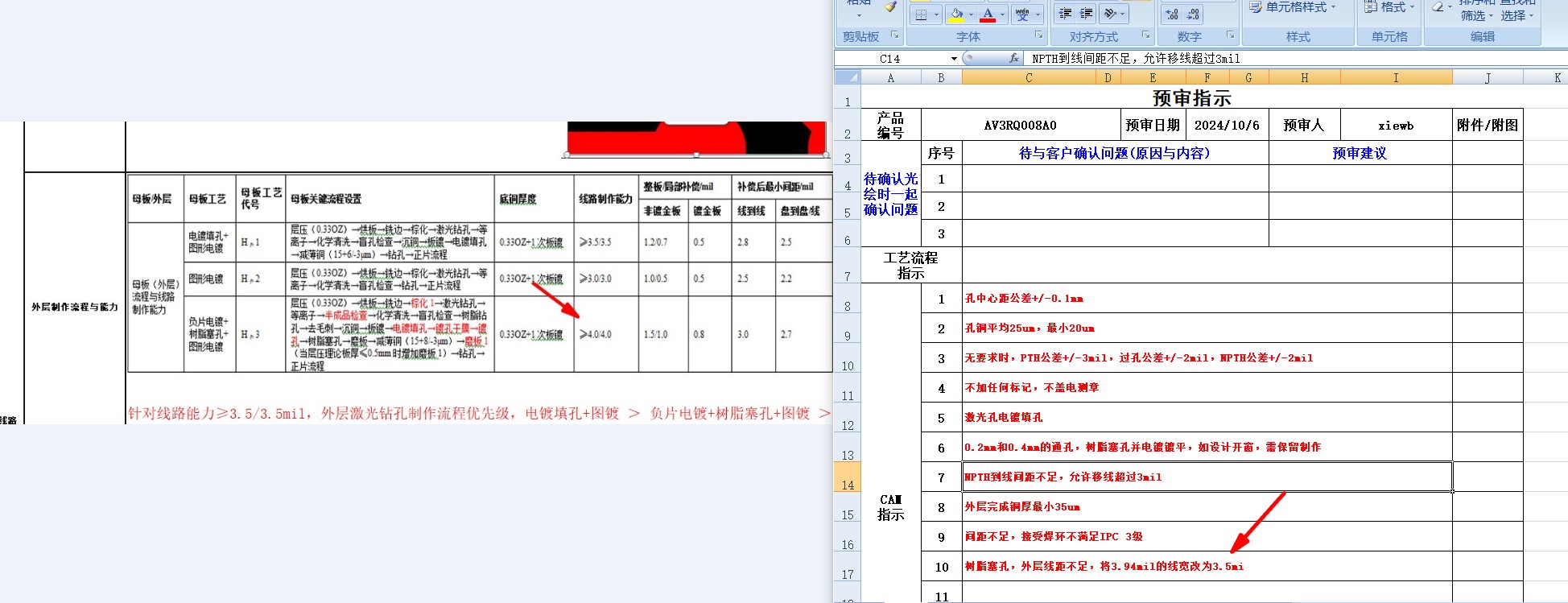Select row 8 header

847,298
